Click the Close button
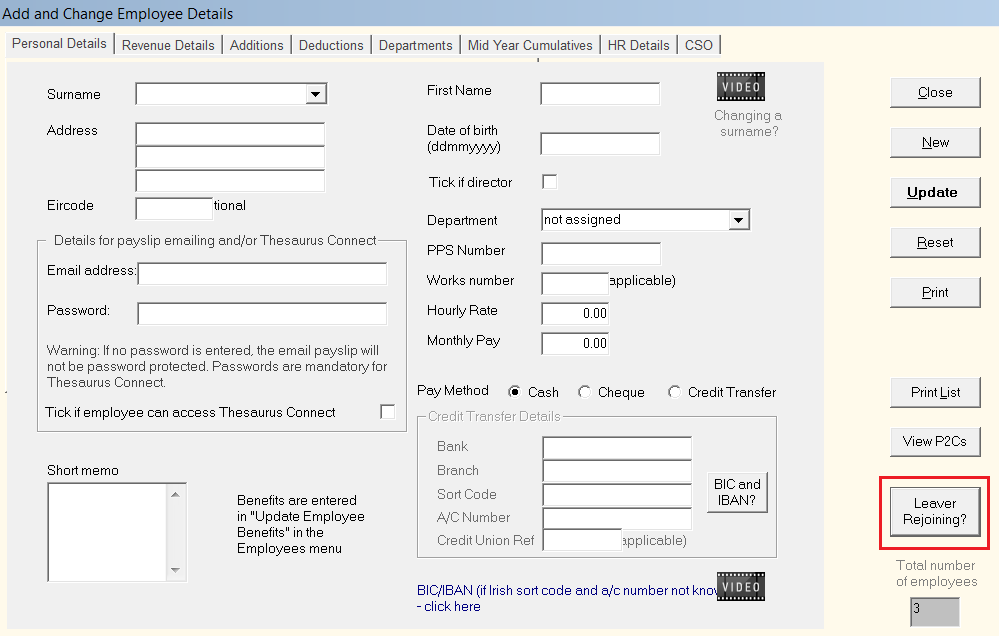Image resolution: width=999 pixels, height=636 pixels. coord(935,92)
